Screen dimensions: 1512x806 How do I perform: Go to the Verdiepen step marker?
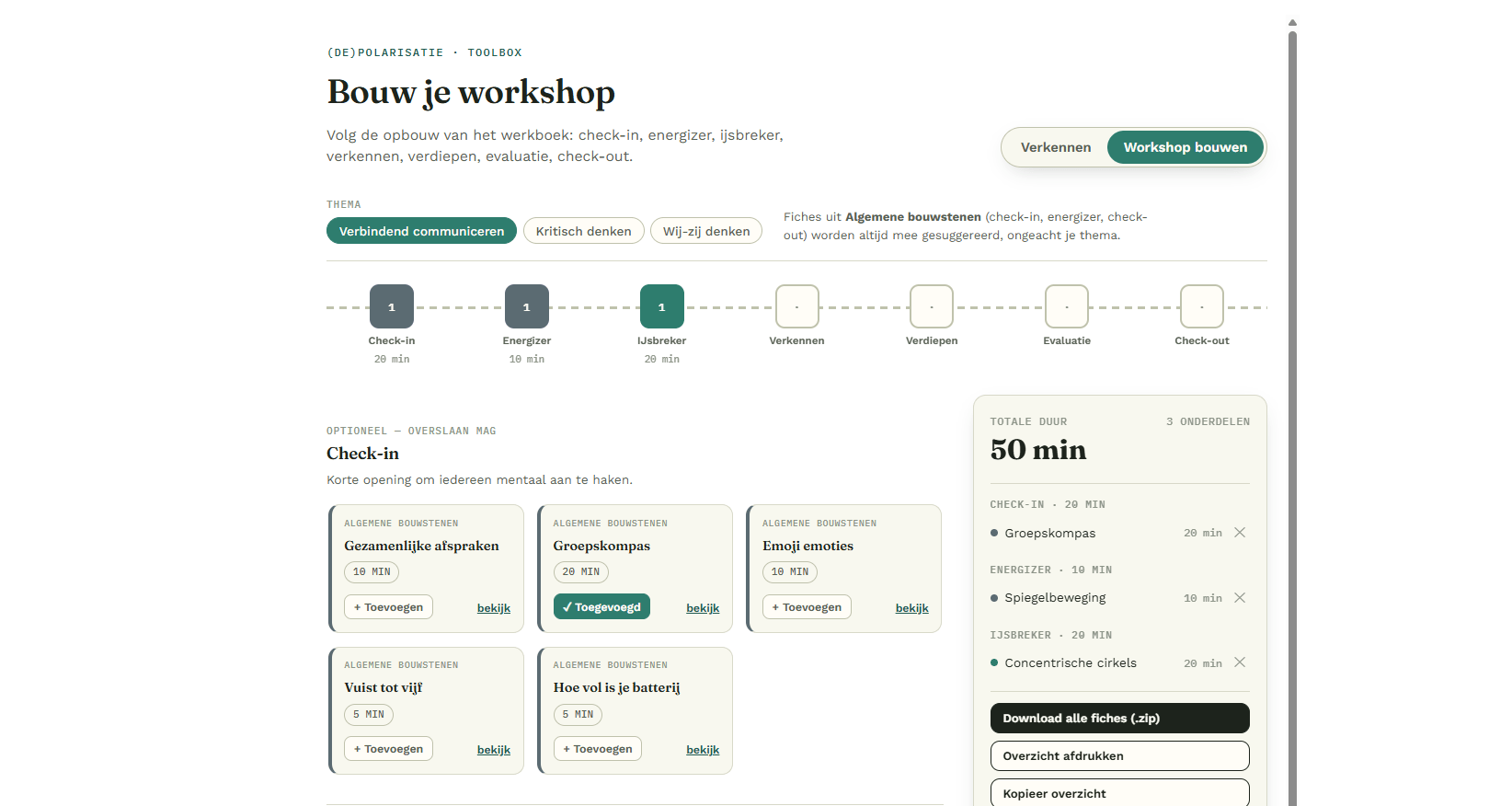[932, 306]
